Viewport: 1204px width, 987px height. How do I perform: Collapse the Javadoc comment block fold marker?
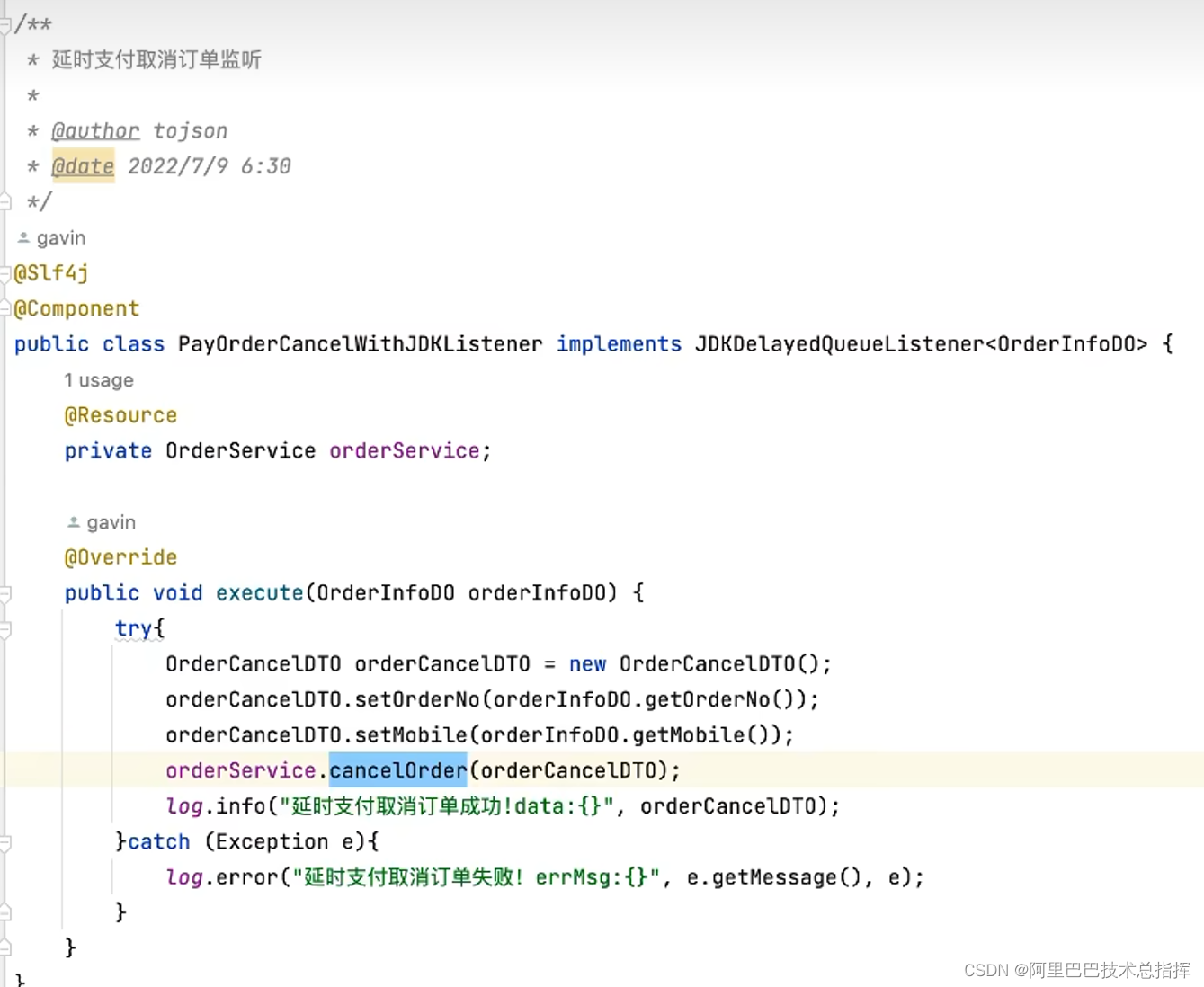click(4, 24)
